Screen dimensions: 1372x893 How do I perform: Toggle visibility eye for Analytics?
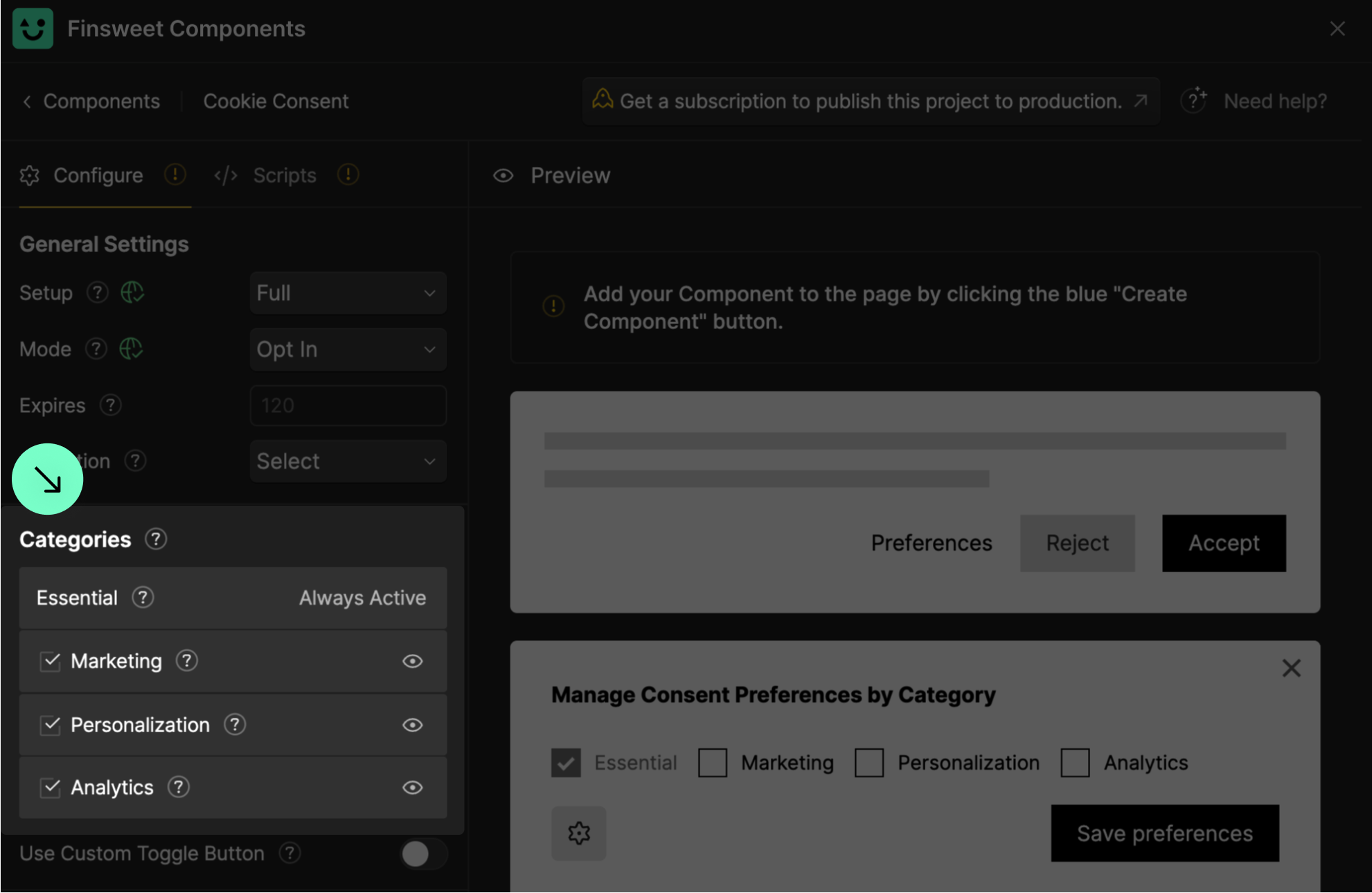[412, 788]
